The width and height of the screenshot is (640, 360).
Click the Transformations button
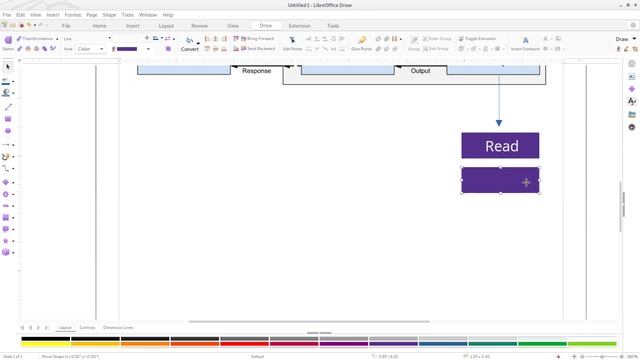(x=35, y=38)
